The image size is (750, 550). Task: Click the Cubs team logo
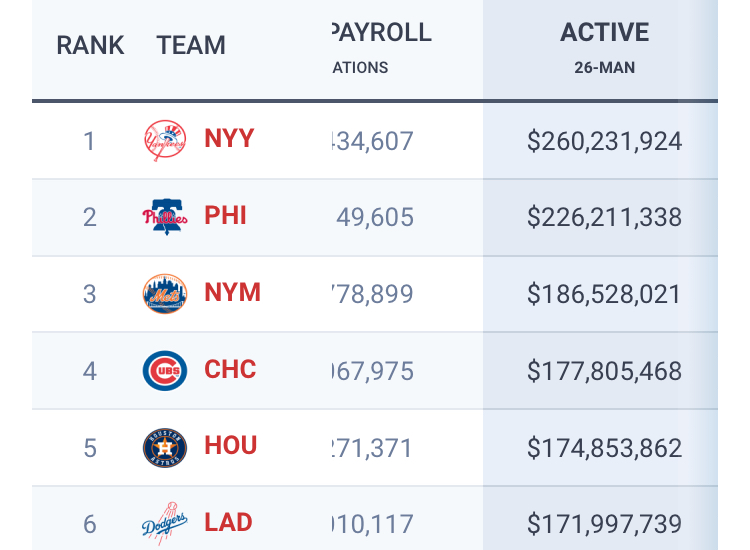point(165,371)
